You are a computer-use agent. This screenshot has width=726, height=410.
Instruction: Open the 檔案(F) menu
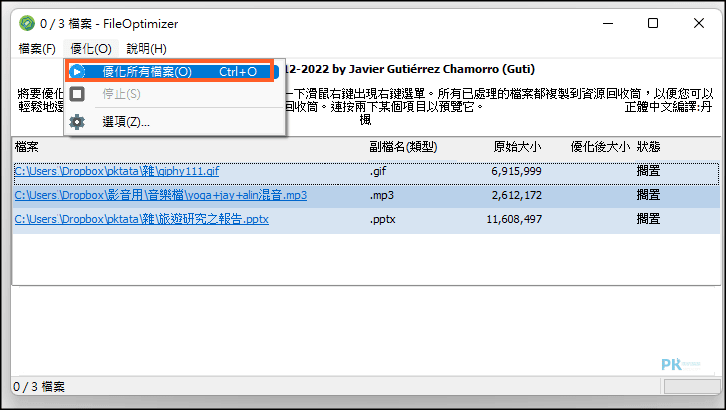[37, 49]
